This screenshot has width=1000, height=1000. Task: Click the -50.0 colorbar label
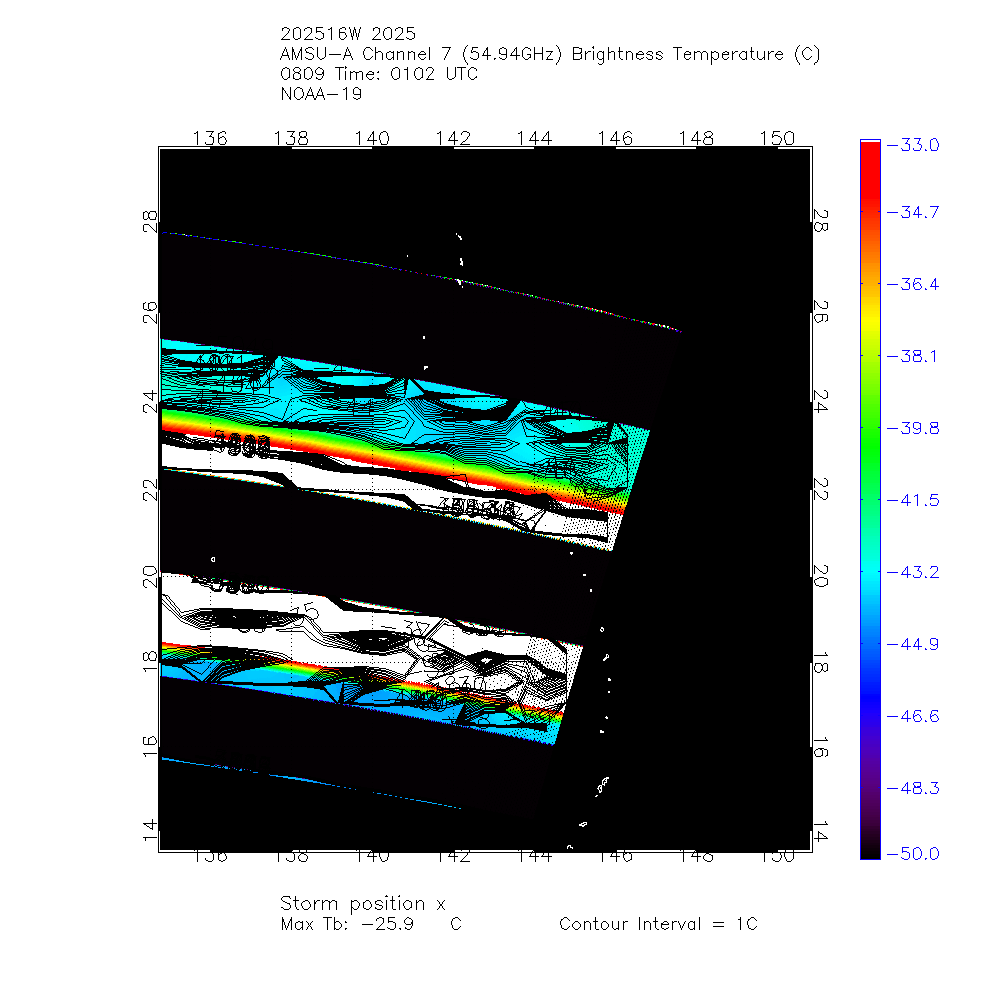click(x=912, y=853)
